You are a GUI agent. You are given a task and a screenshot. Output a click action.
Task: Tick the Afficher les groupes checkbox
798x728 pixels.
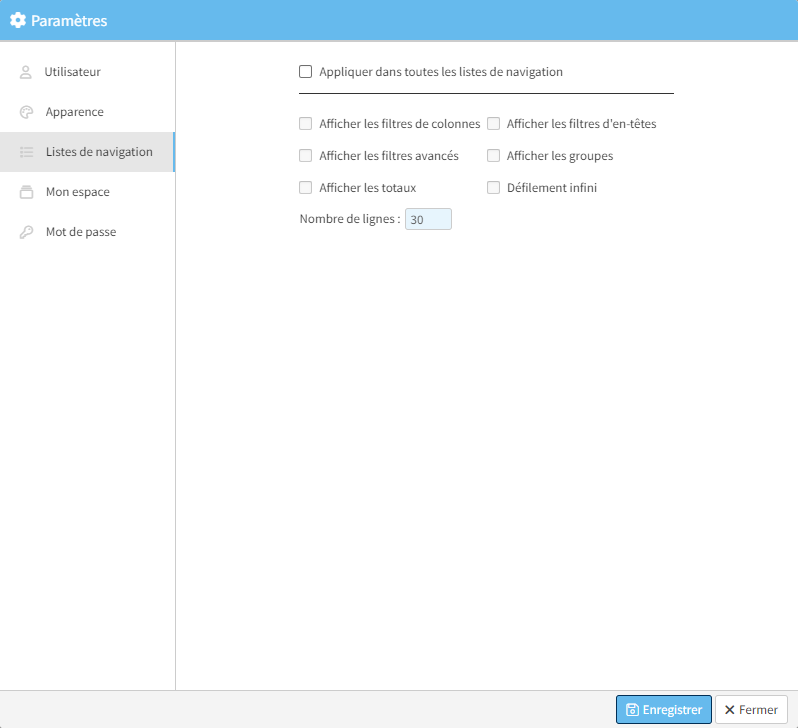(x=493, y=156)
